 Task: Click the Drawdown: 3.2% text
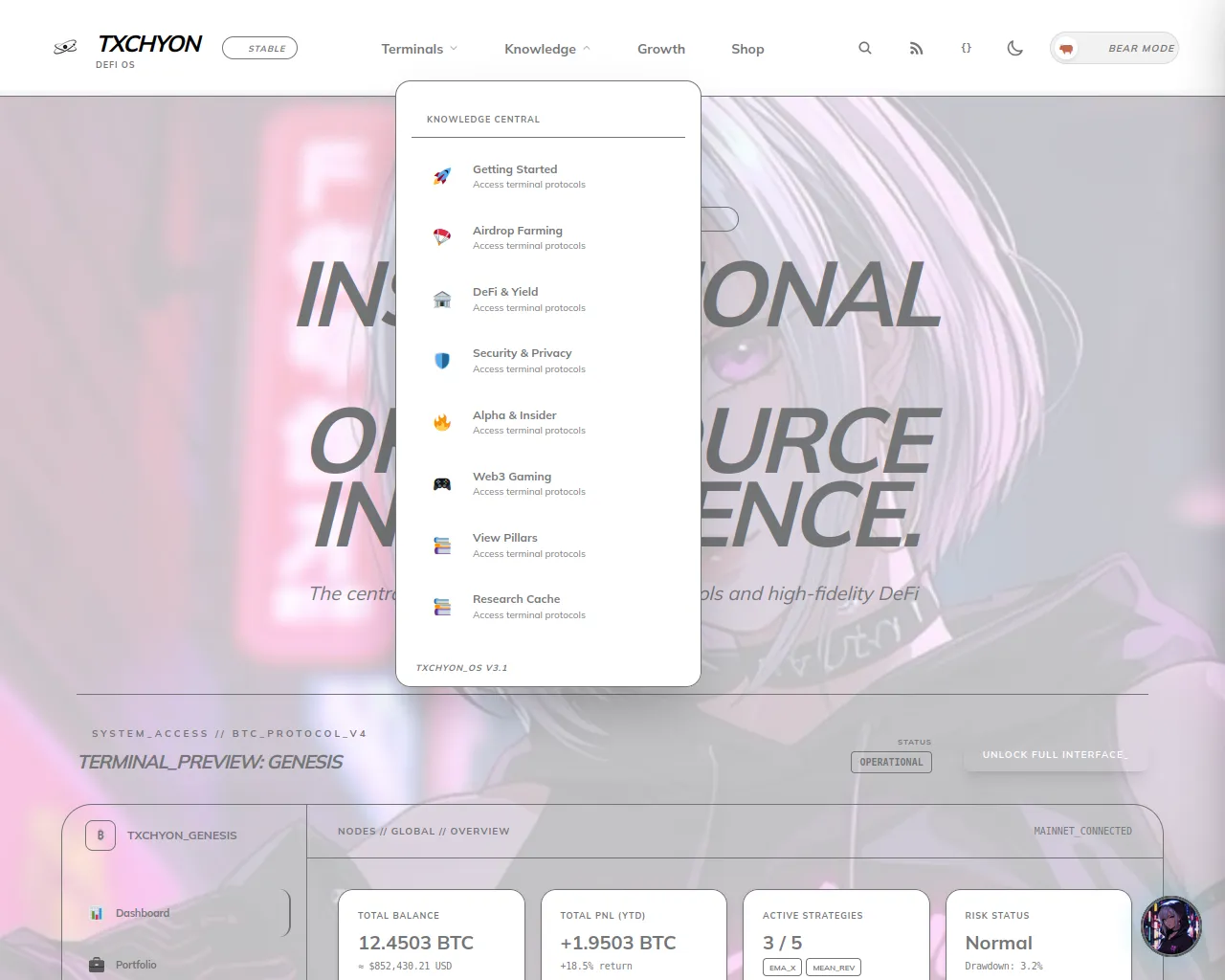1004,967
